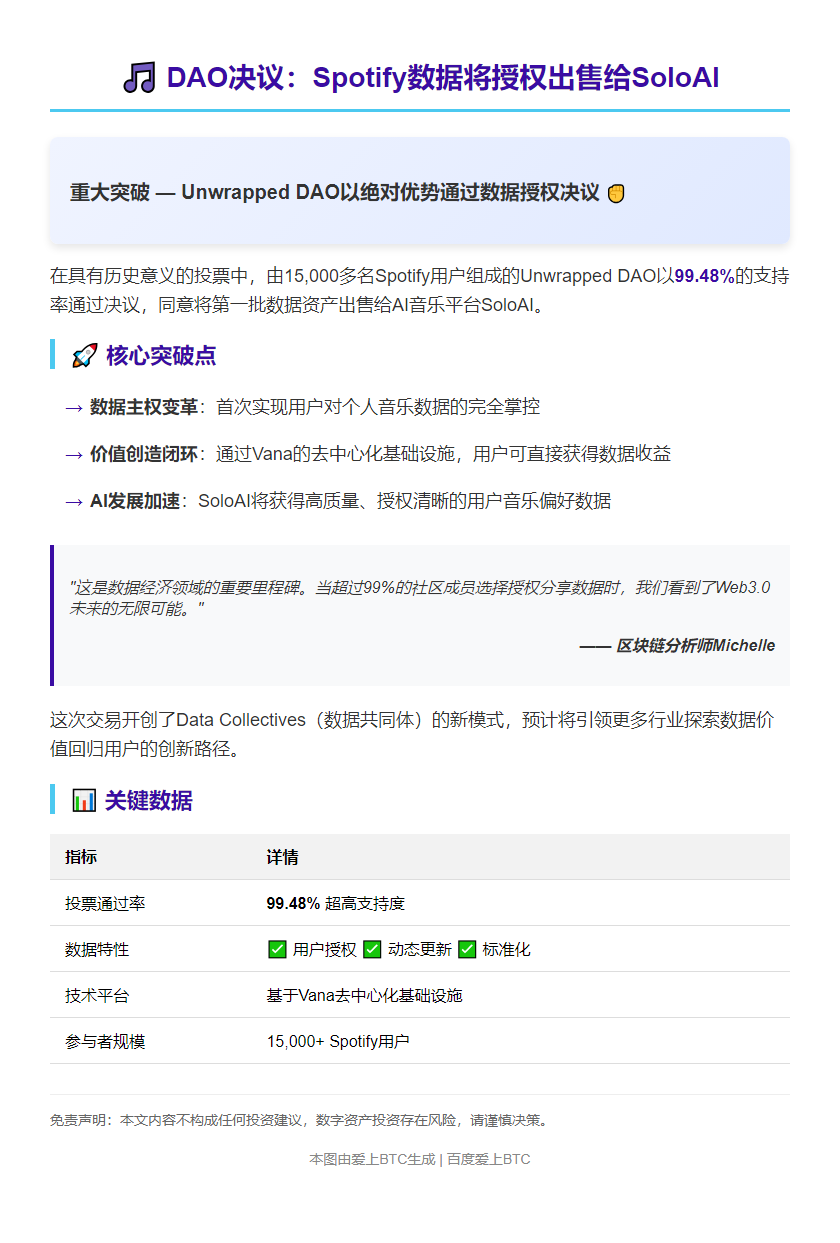Click the 指标 table column header
This screenshot has height=1243, width=840.
pyautogui.click(x=81, y=857)
